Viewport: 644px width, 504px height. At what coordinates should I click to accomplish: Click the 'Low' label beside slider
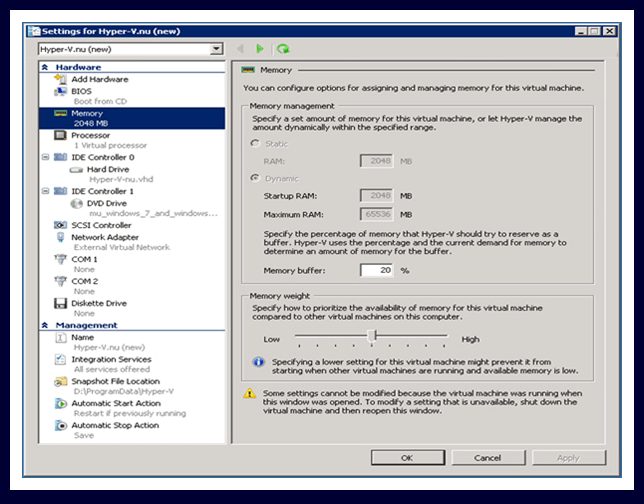[x=272, y=339]
